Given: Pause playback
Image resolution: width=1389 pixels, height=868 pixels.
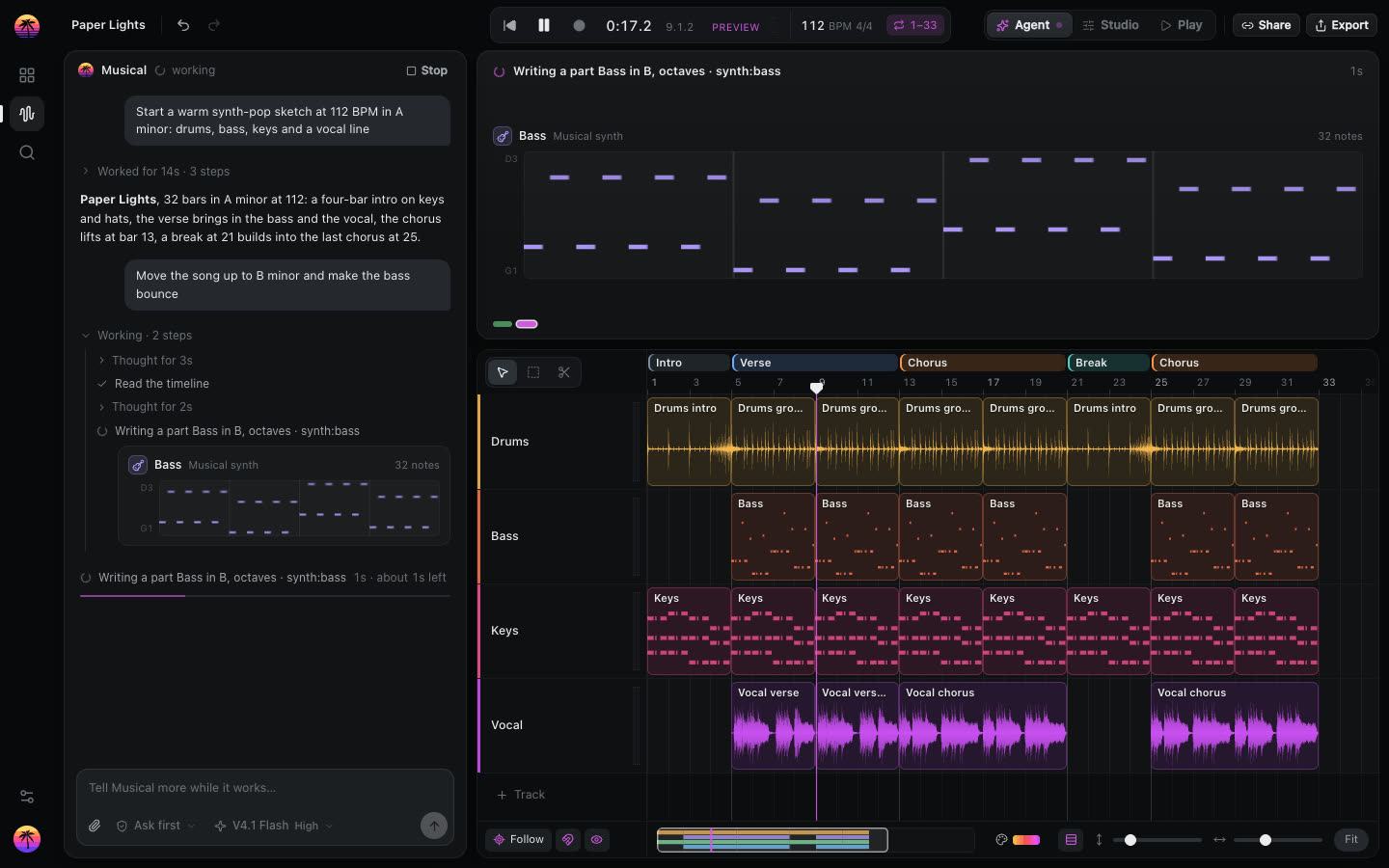Looking at the screenshot, I should click(x=544, y=25).
